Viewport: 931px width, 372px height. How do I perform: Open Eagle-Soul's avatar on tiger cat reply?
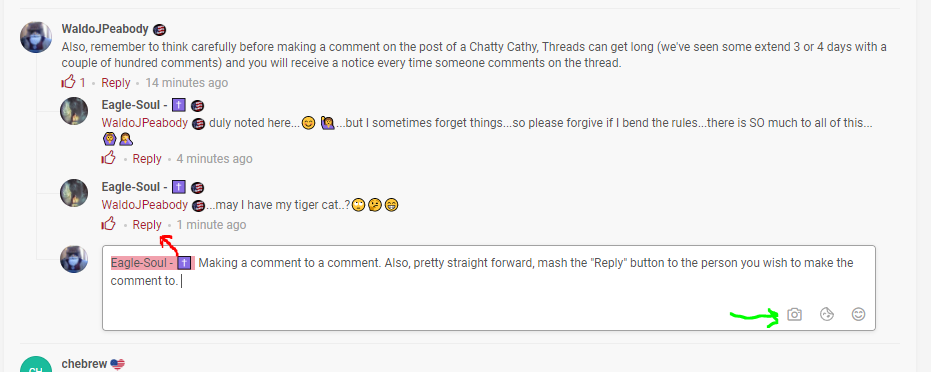click(74, 193)
